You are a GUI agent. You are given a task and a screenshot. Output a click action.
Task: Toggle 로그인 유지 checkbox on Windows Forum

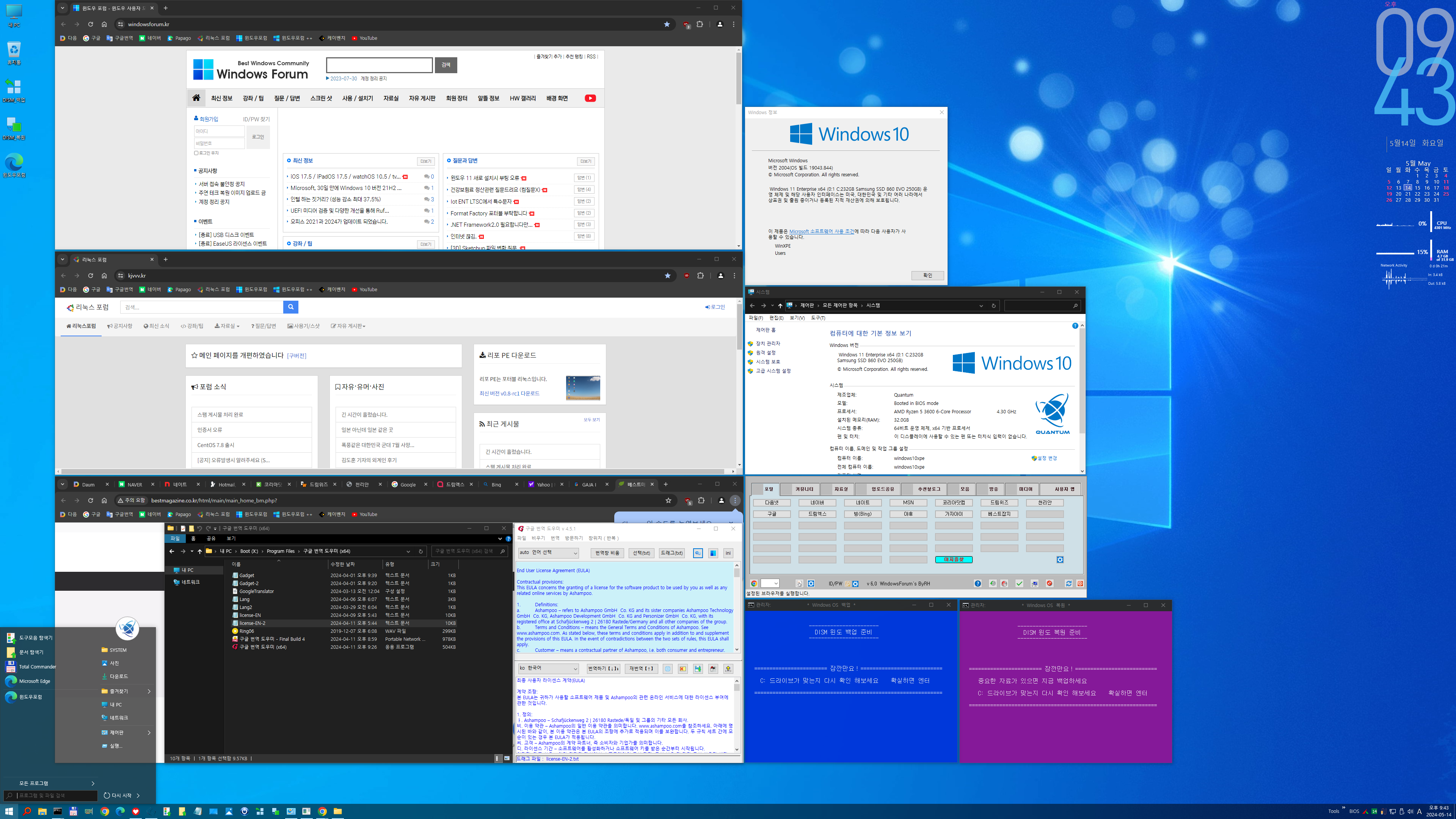pos(196,153)
